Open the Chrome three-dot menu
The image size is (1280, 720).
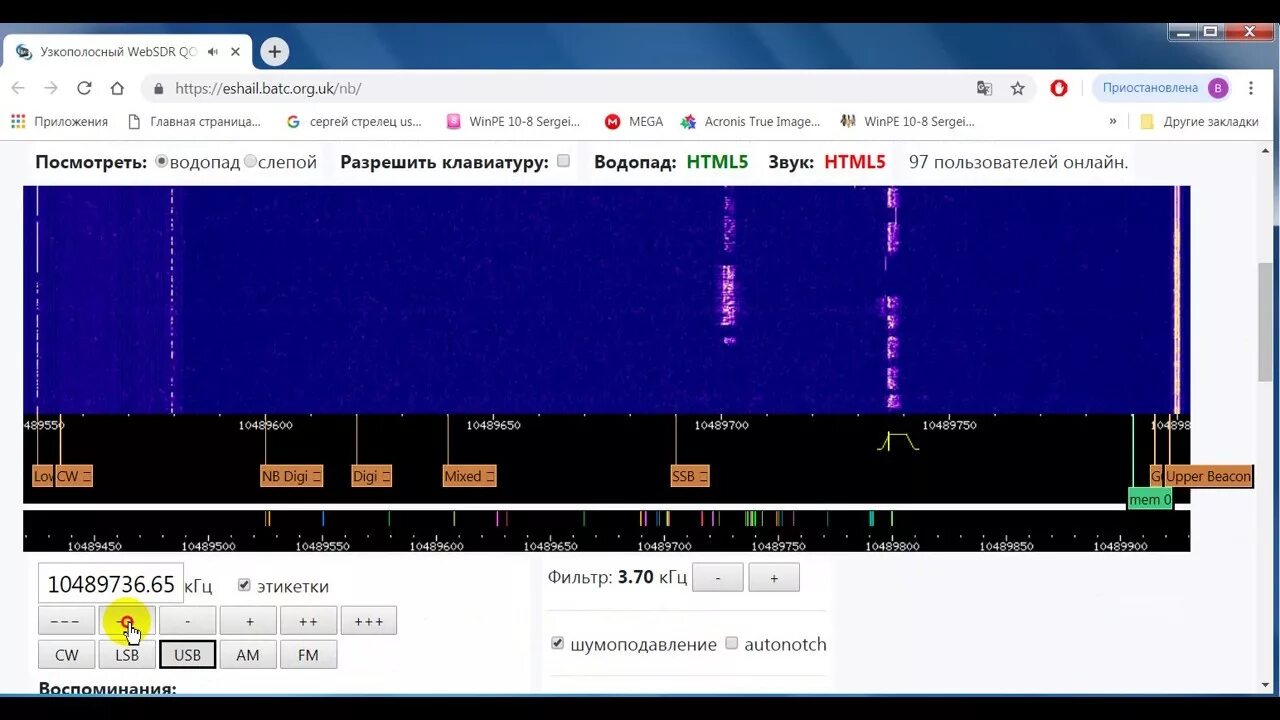pyautogui.click(x=1251, y=88)
